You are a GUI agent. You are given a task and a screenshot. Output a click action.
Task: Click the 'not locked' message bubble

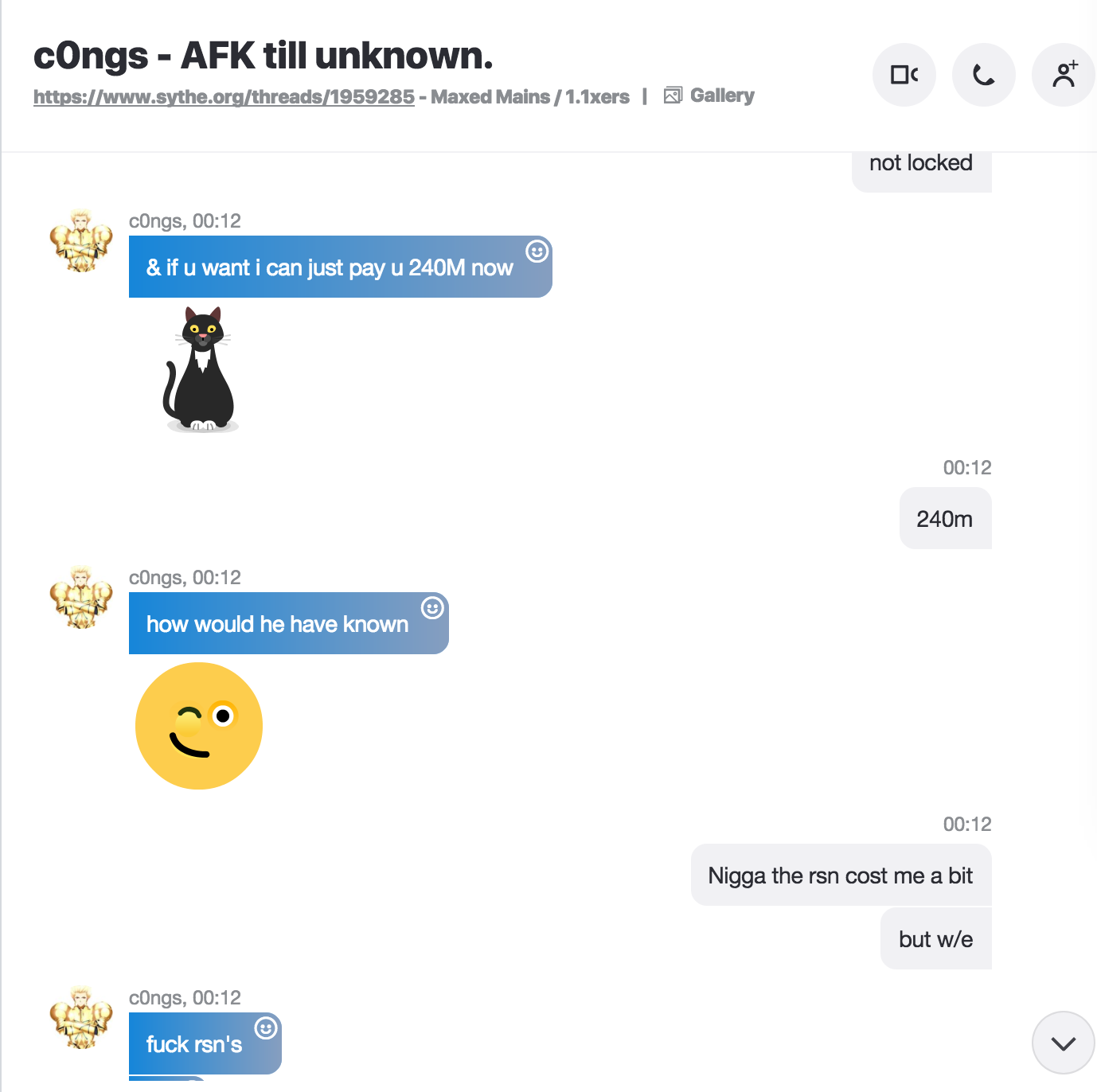pyautogui.click(x=922, y=167)
